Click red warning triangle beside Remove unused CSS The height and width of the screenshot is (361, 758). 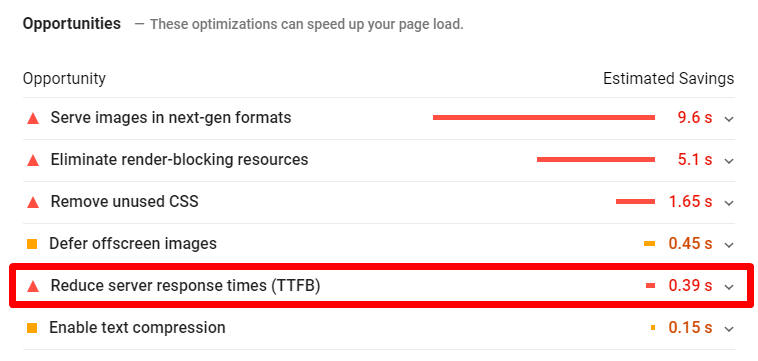33,202
